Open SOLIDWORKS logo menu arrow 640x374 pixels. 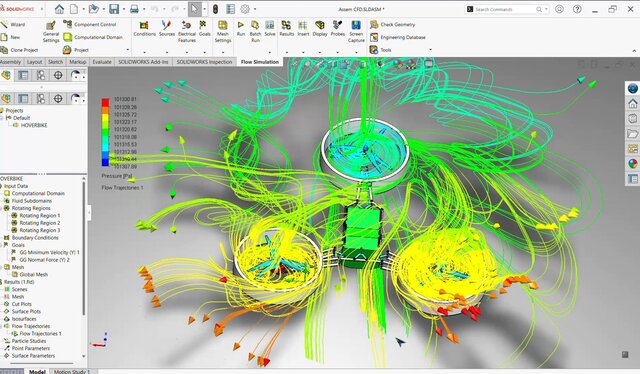[42, 9]
